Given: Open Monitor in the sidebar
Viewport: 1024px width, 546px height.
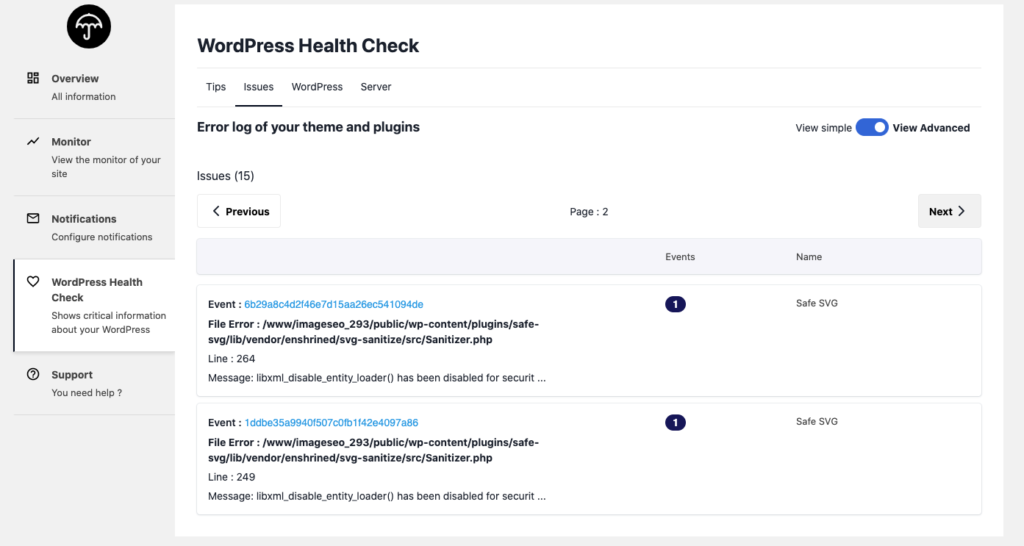Looking at the screenshot, I should pyautogui.click(x=94, y=157).
